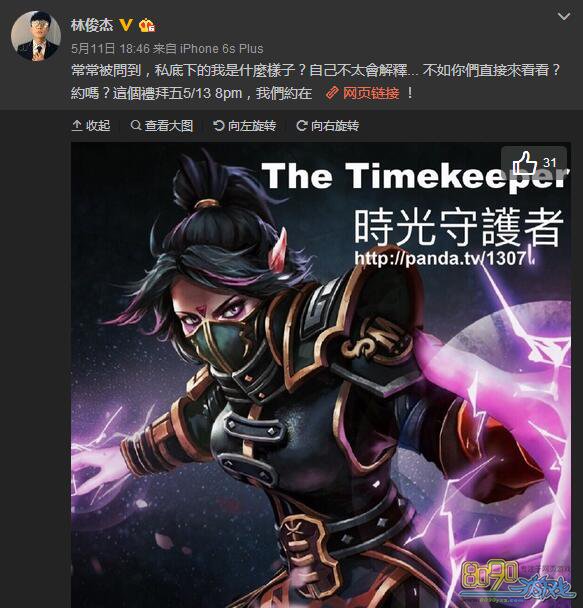Click the clockwise rotate arrow icon
583x608 pixels.
tap(302, 125)
